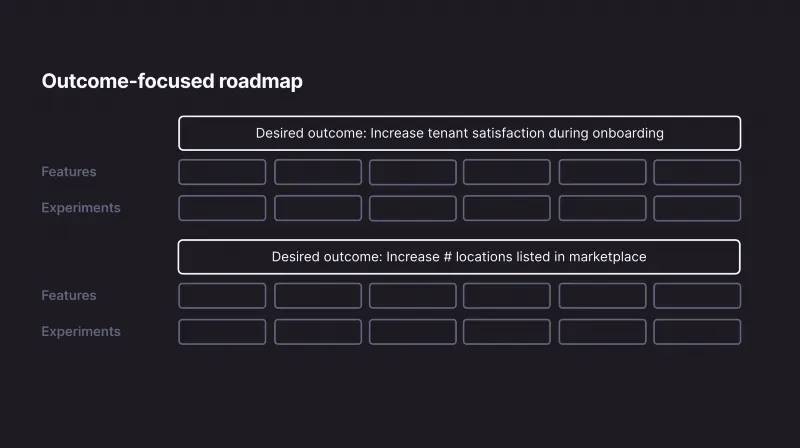Image resolution: width=800 pixels, height=448 pixels.
Task: Click the "Outcome-focused roadmap" title
Action: 172,81
